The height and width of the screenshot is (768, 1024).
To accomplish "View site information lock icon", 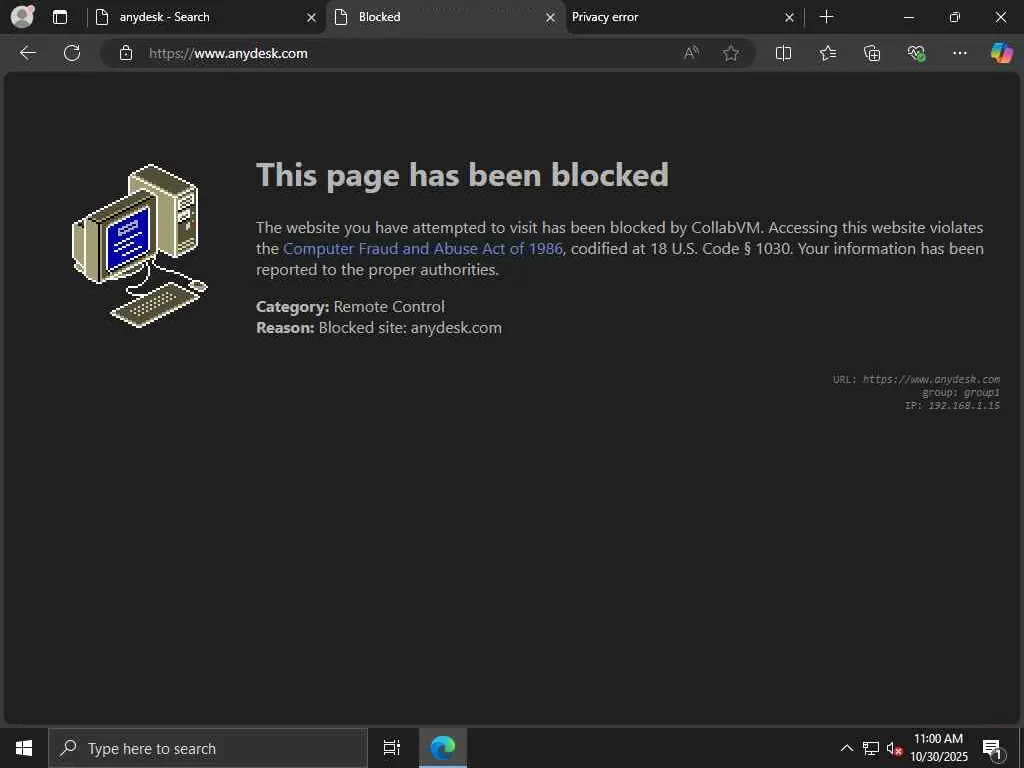I will pyautogui.click(x=126, y=53).
